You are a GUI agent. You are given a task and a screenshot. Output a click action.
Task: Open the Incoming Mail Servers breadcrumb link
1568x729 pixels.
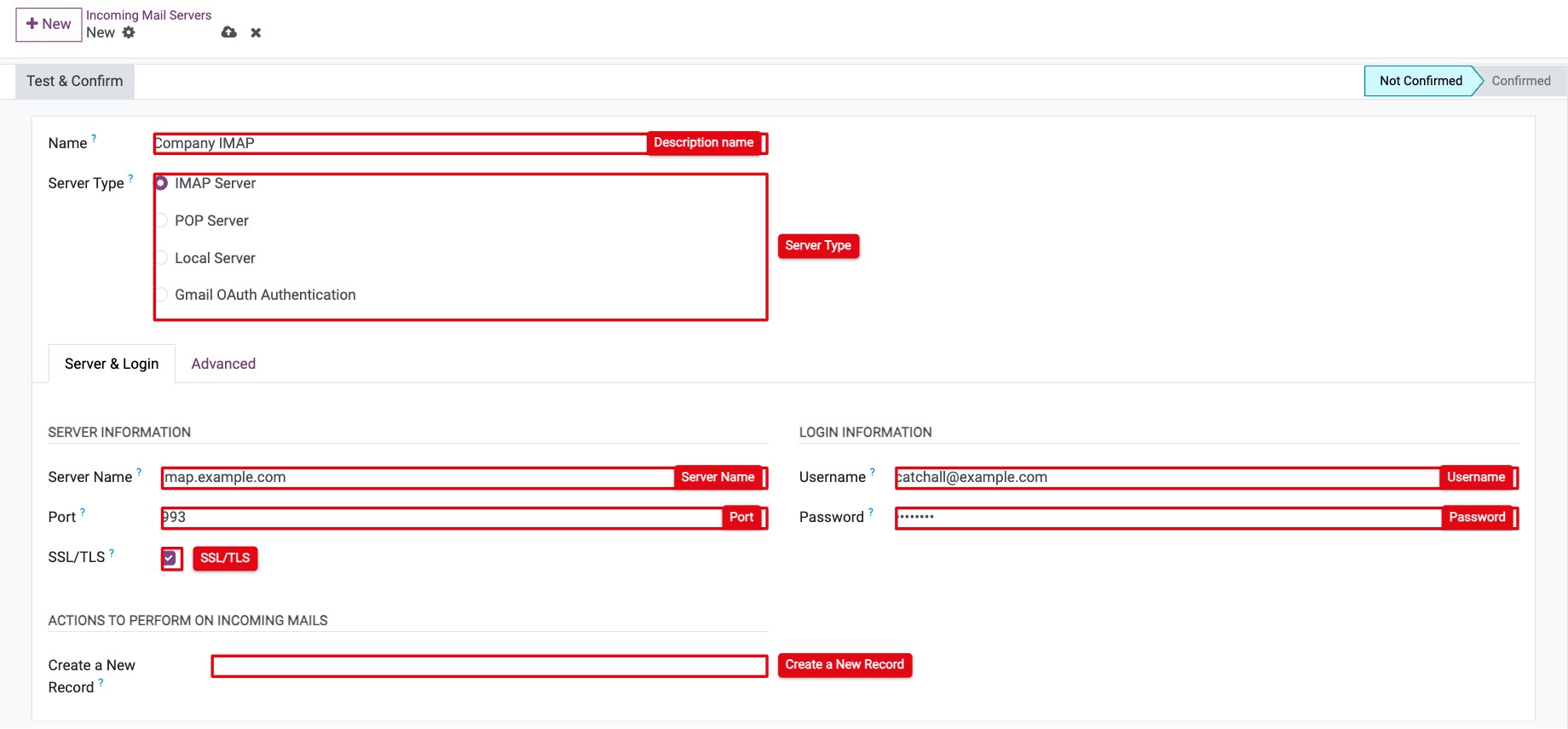(148, 15)
